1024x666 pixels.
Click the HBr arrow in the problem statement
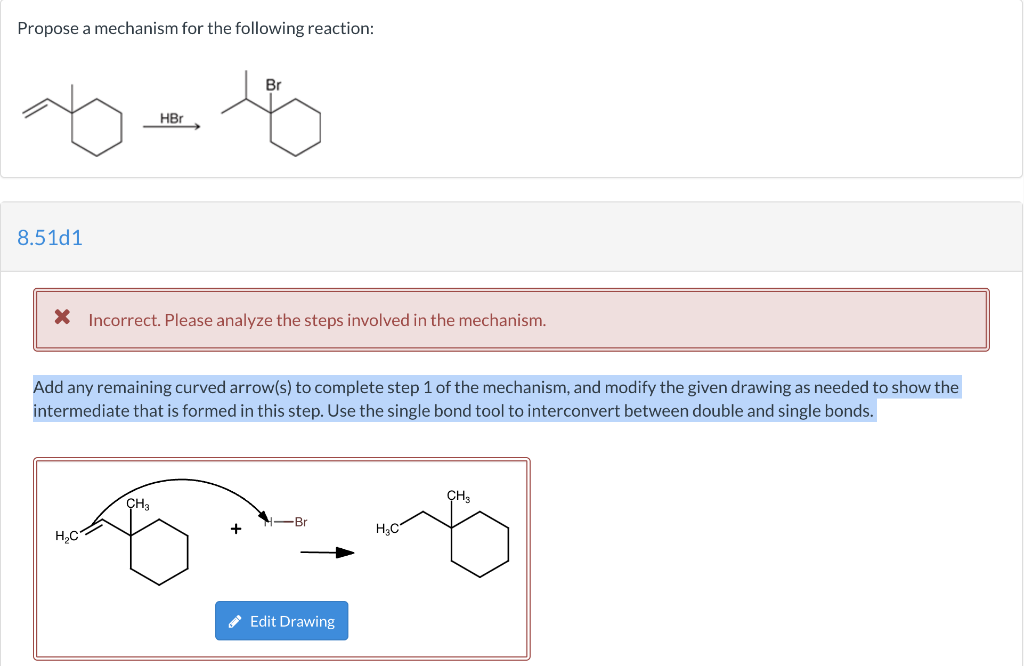point(171,125)
